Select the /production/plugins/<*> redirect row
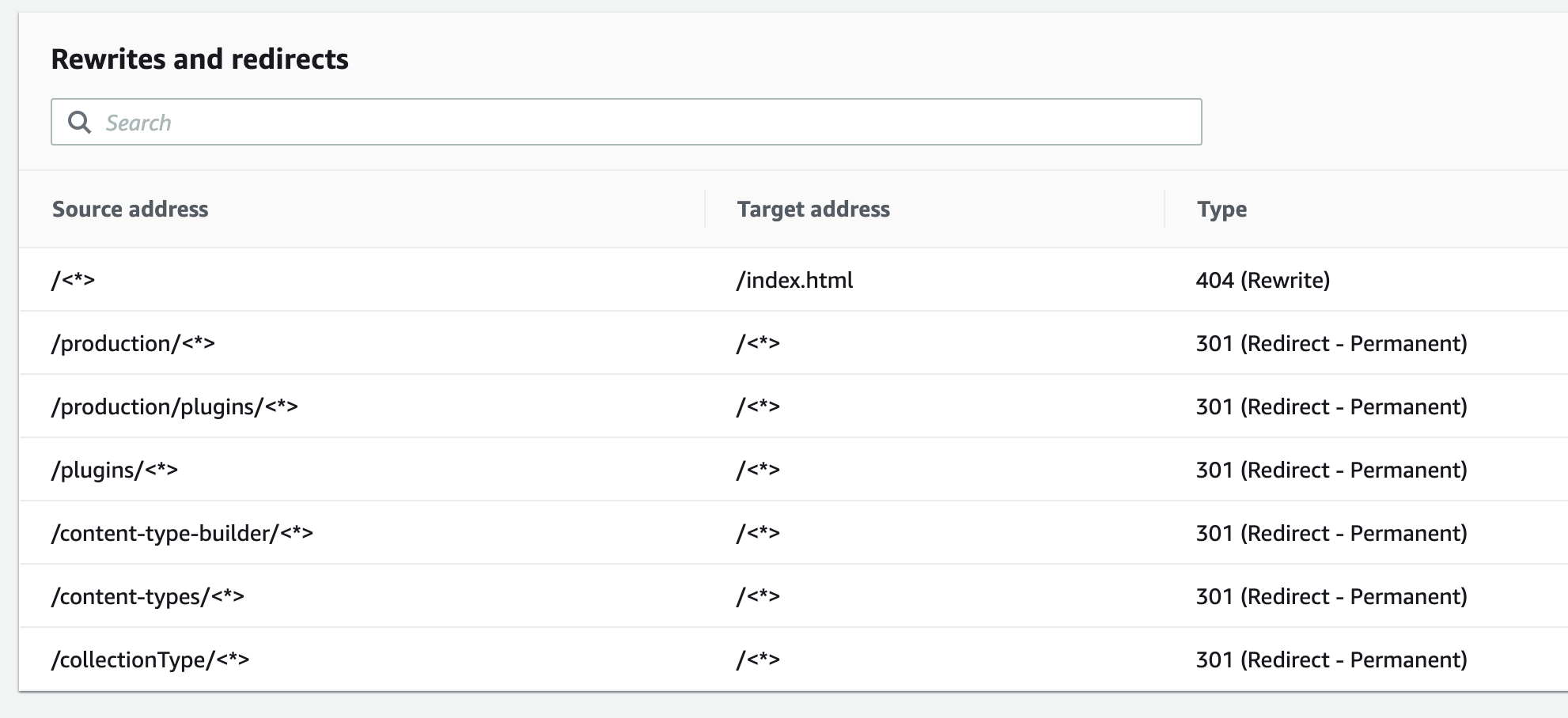The height and width of the screenshot is (718, 1568). (x=176, y=406)
